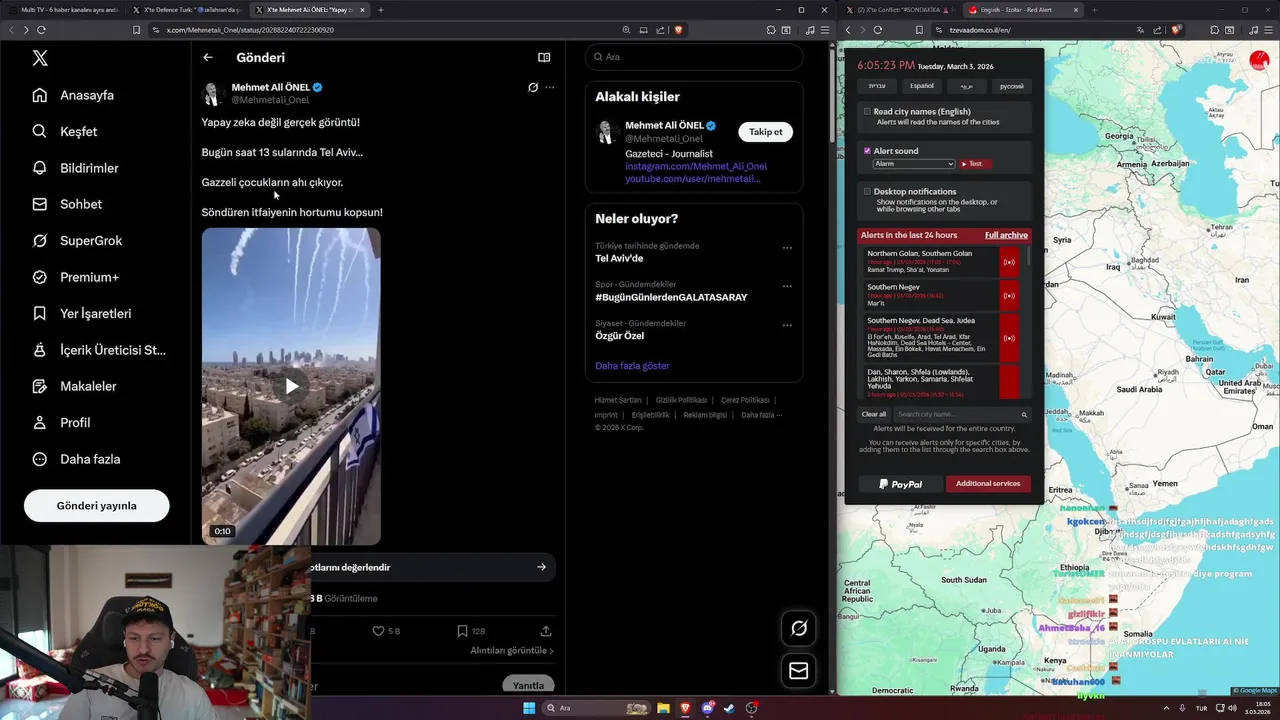Open the instagram.com/Mehmet_Ali_Onel link
Image resolution: width=1280 pixels, height=720 pixels.
[696, 166]
